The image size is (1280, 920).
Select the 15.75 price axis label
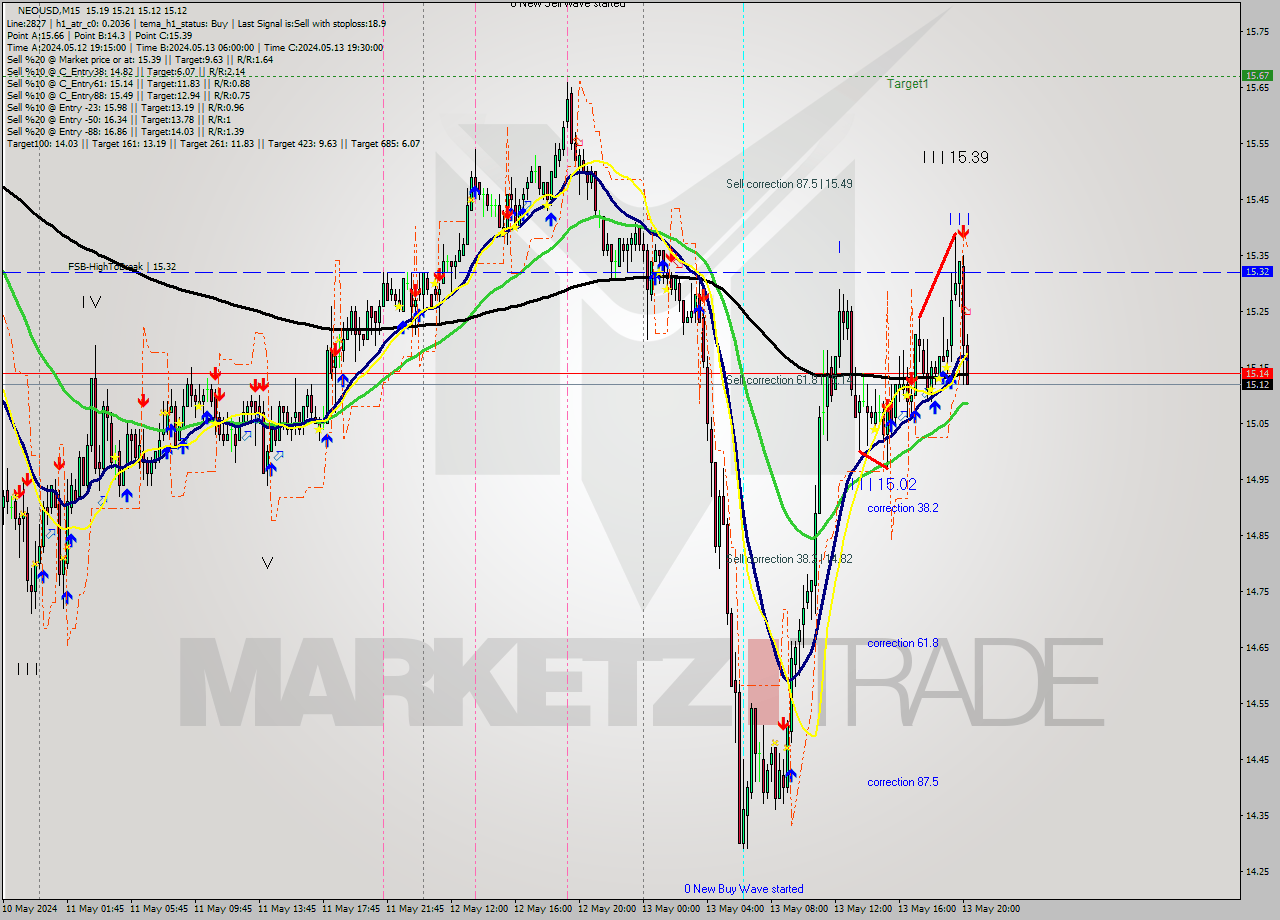click(1257, 32)
